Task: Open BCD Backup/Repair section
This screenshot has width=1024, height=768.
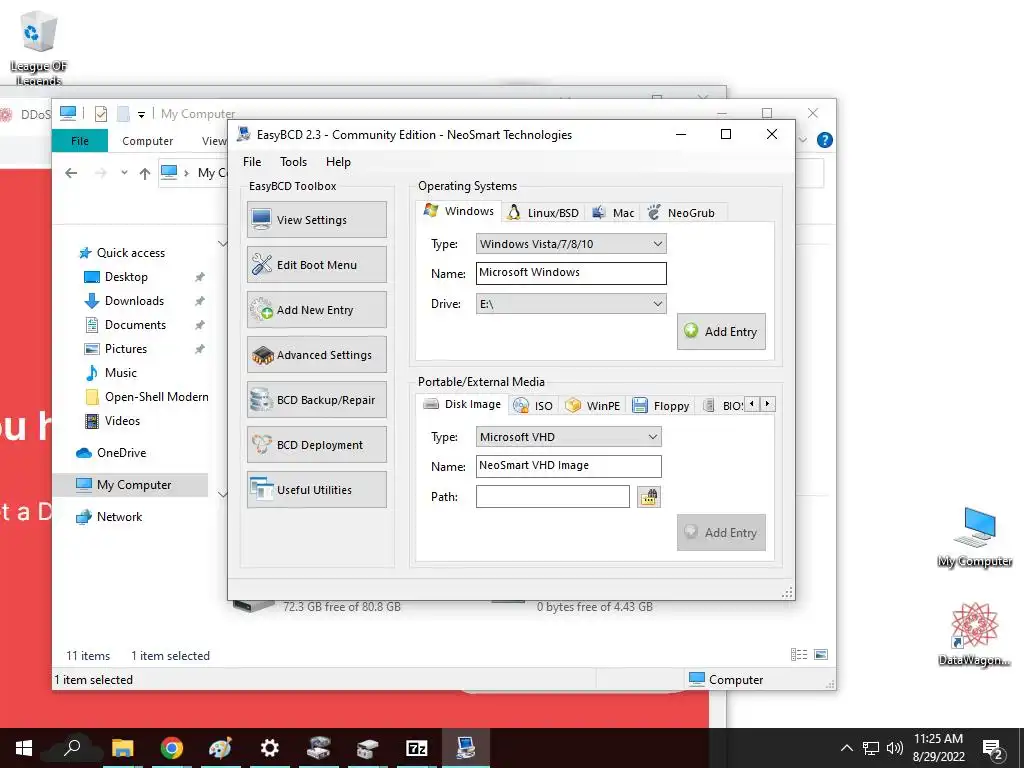Action: [x=317, y=400]
